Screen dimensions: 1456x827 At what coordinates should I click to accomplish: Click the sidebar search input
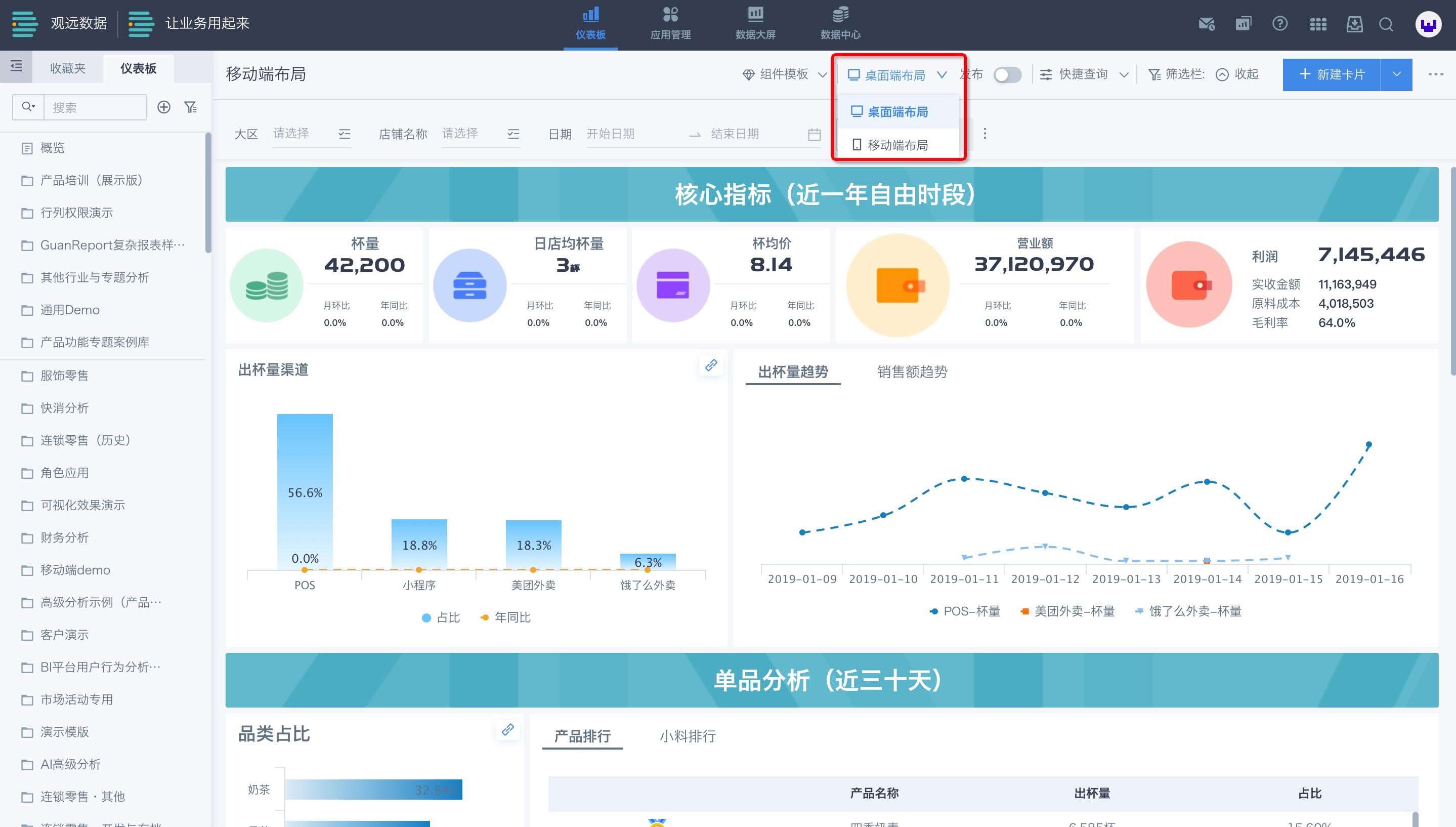[95, 107]
